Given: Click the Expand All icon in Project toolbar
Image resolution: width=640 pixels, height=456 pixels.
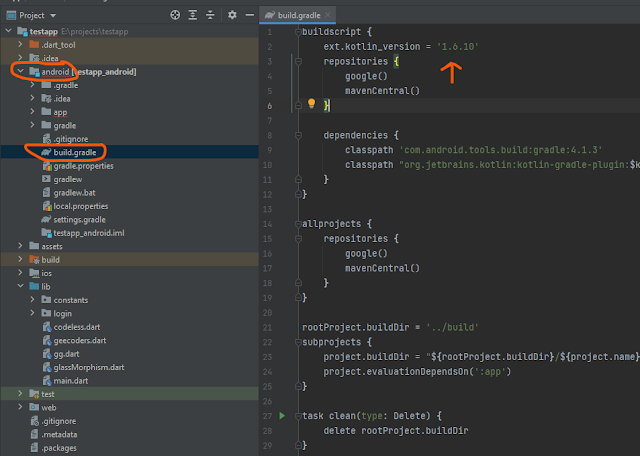Looking at the screenshot, I should pos(193,16).
